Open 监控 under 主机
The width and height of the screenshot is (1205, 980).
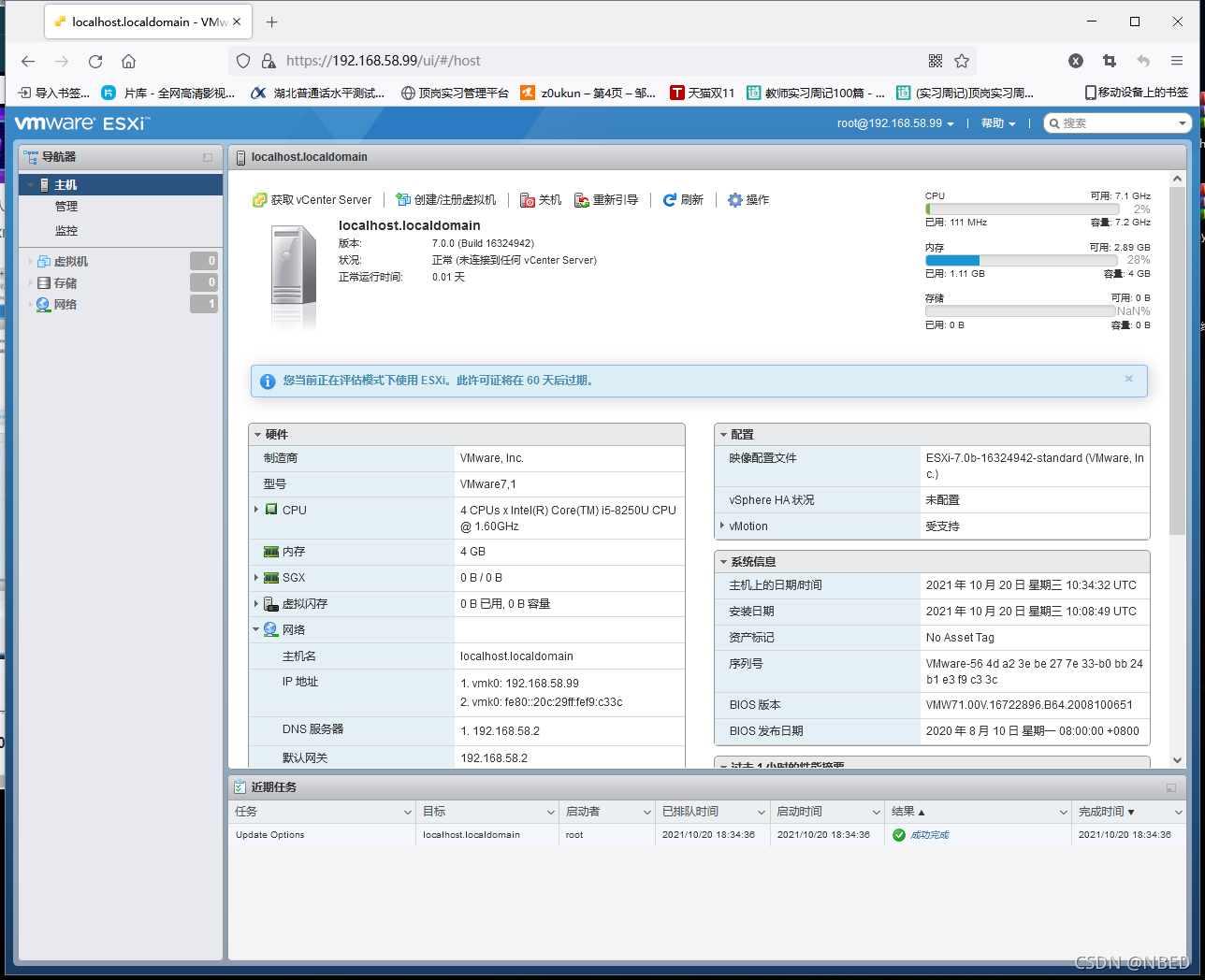66,231
